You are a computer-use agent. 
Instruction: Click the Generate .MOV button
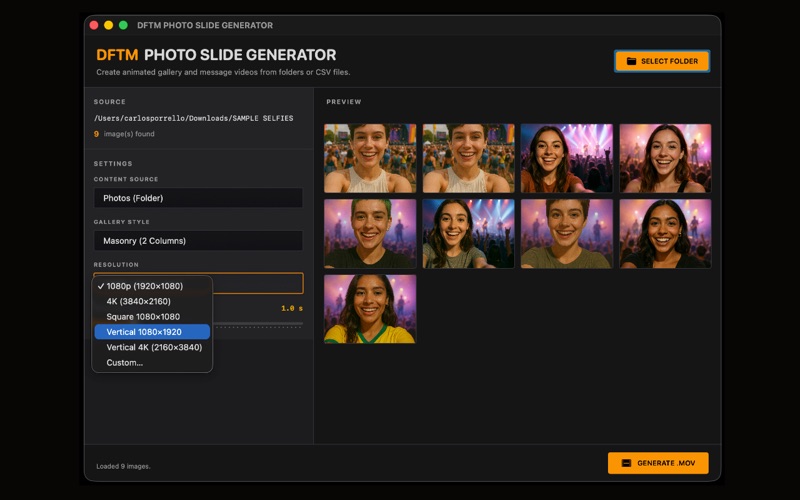pos(658,463)
